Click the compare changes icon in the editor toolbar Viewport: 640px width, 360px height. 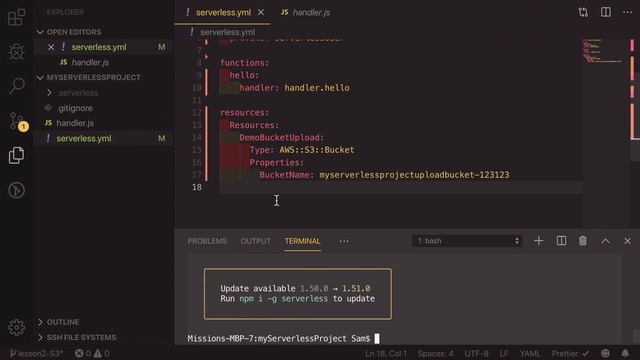click(583, 12)
